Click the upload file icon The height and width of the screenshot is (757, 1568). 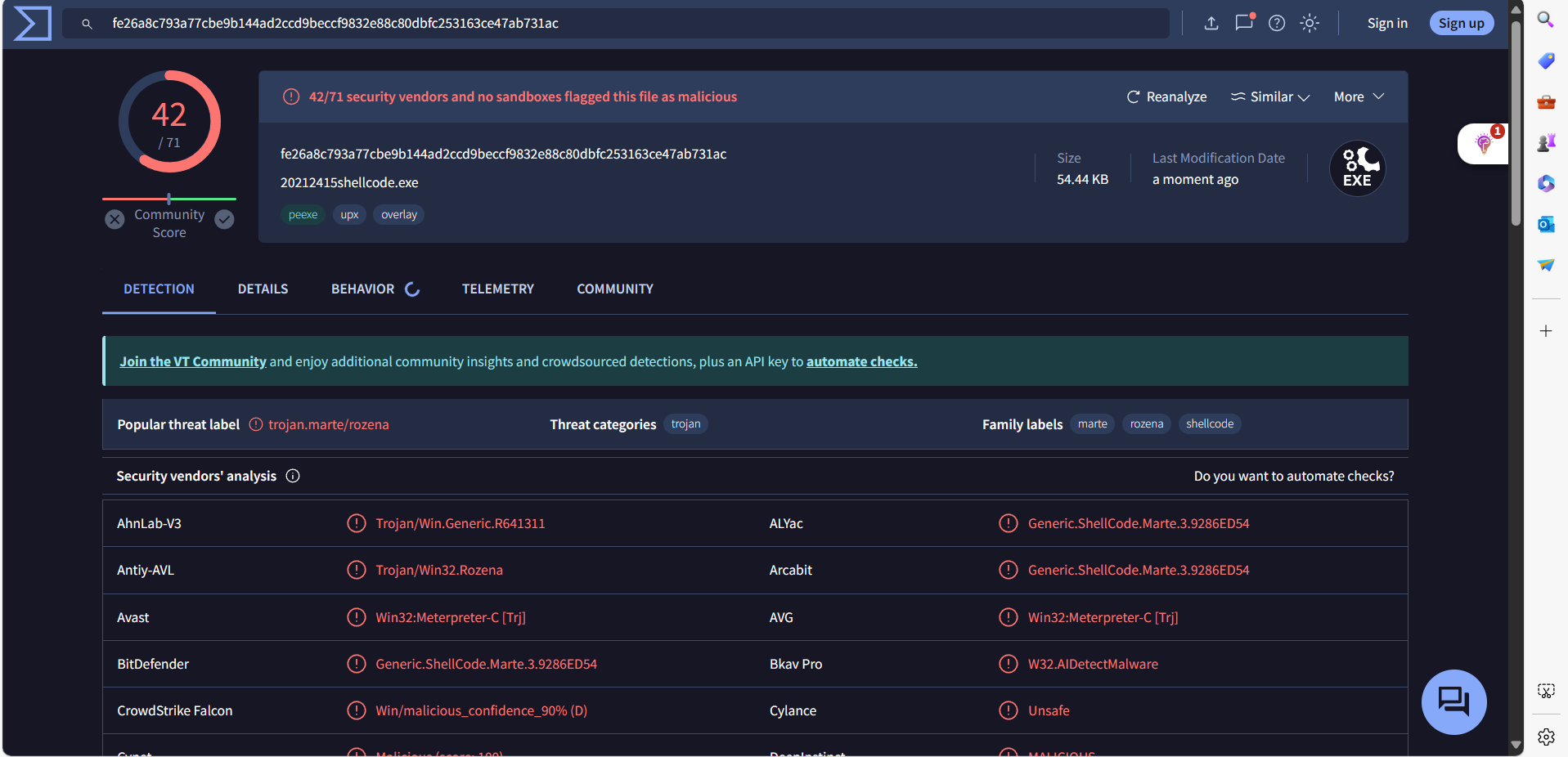(1211, 23)
